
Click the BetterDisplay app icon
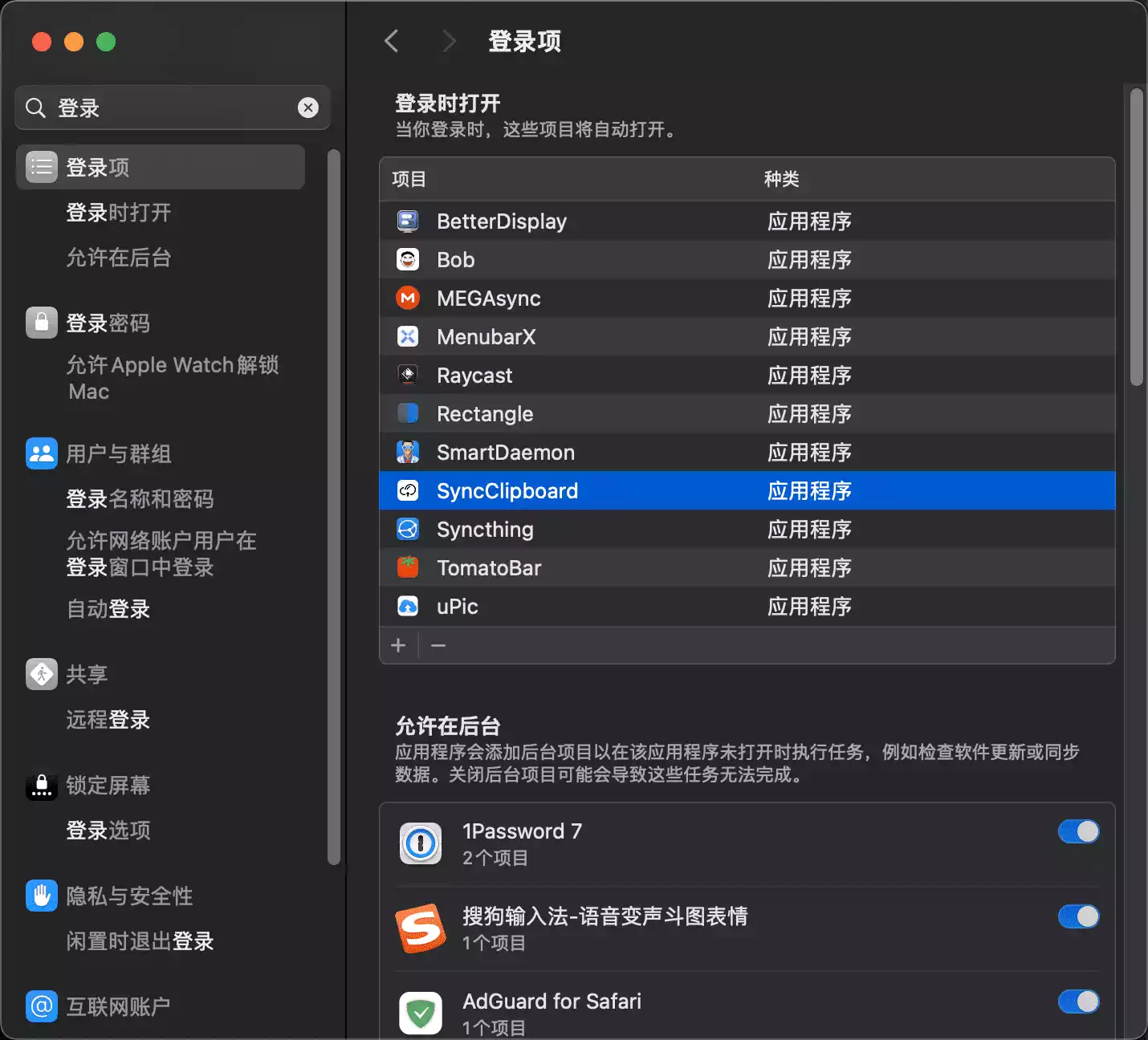tap(408, 221)
